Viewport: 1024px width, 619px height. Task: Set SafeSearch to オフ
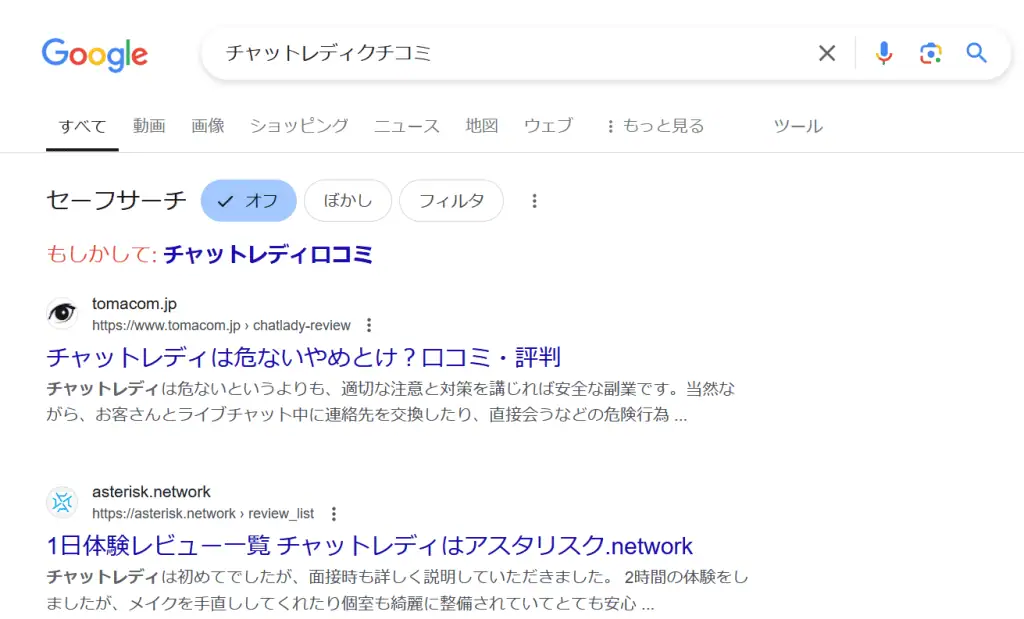point(249,200)
